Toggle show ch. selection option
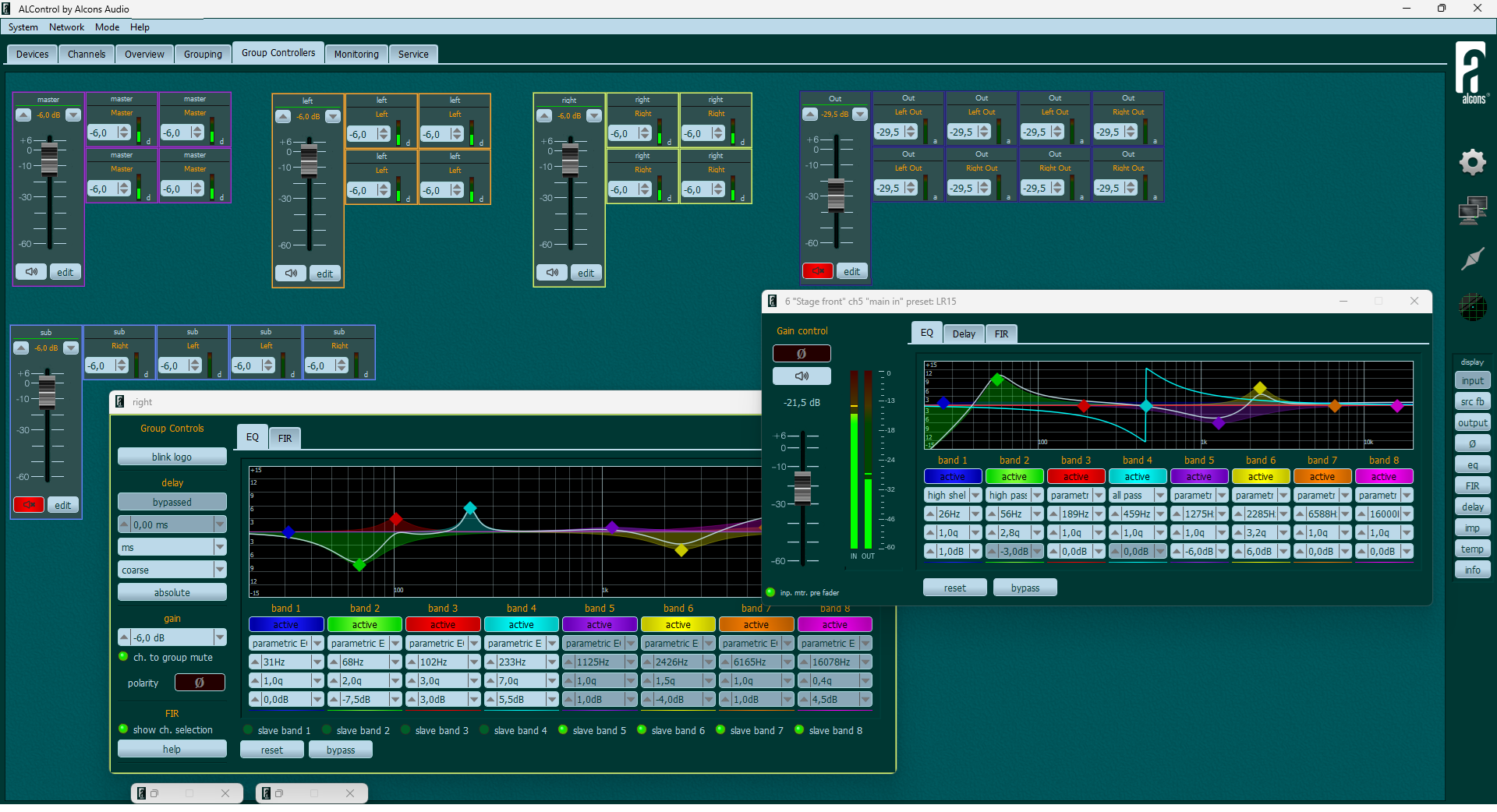The width and height of the screenshot is (1497, 812). point(123,729)
